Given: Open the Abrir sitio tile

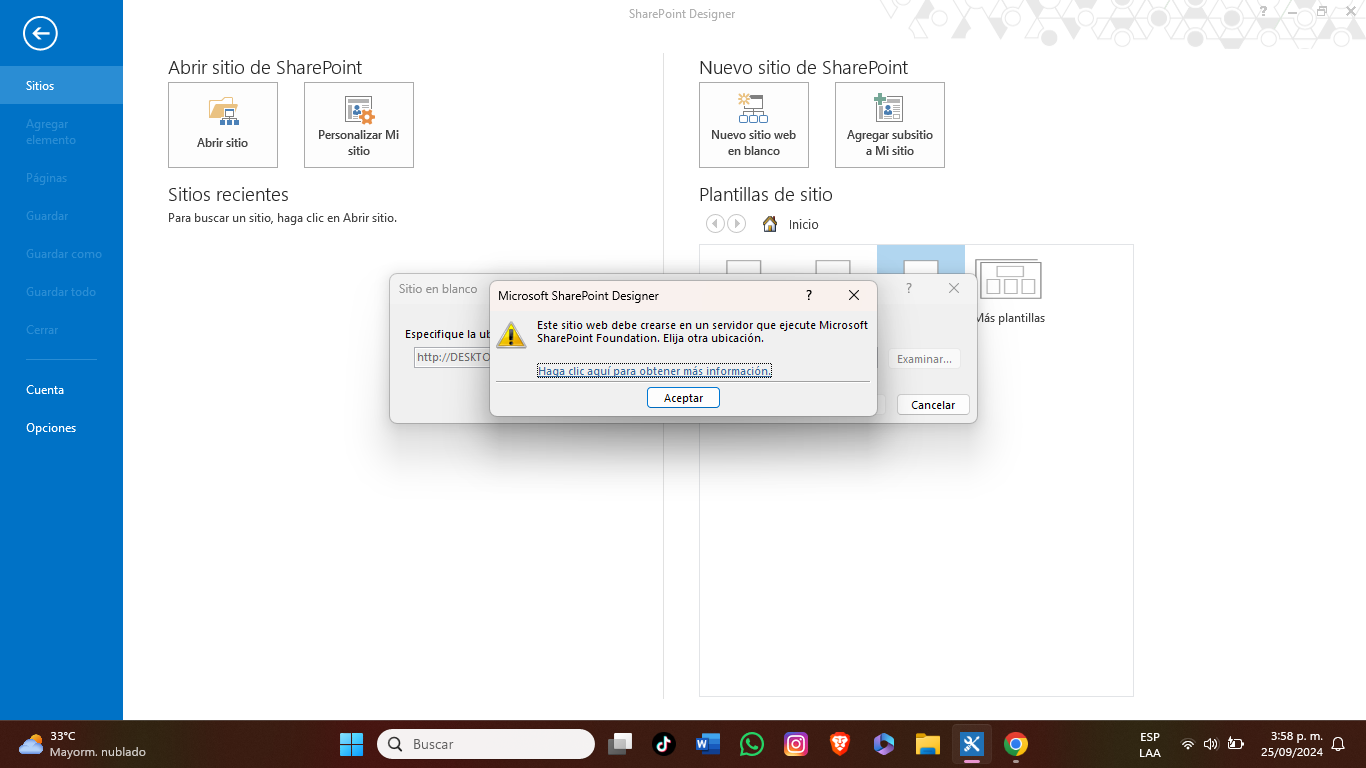Looking at the screenshot, I should point(223,125).
